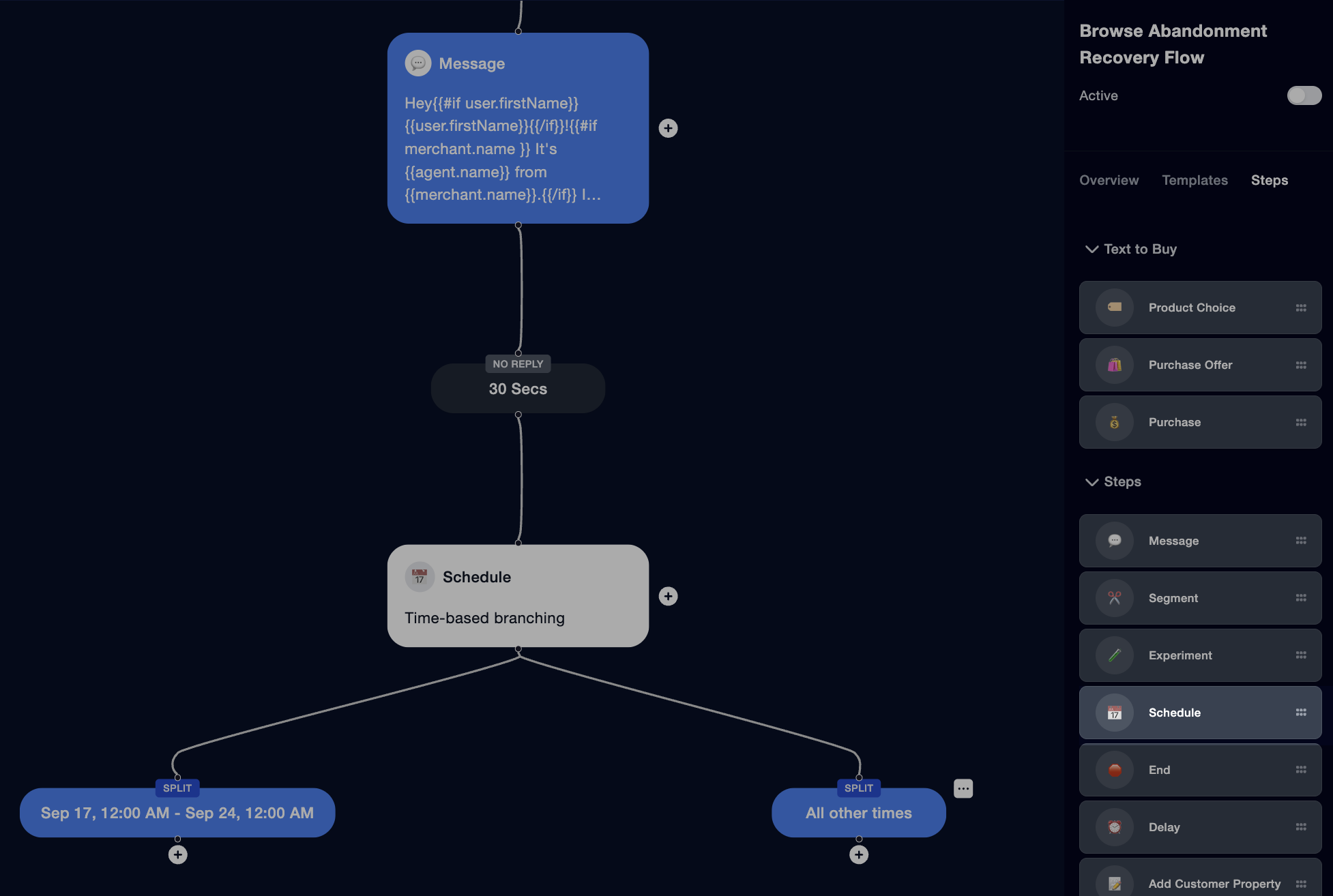Grab the Delay step drag handle
This screenshot has height=896, width=1333.
1301,826
